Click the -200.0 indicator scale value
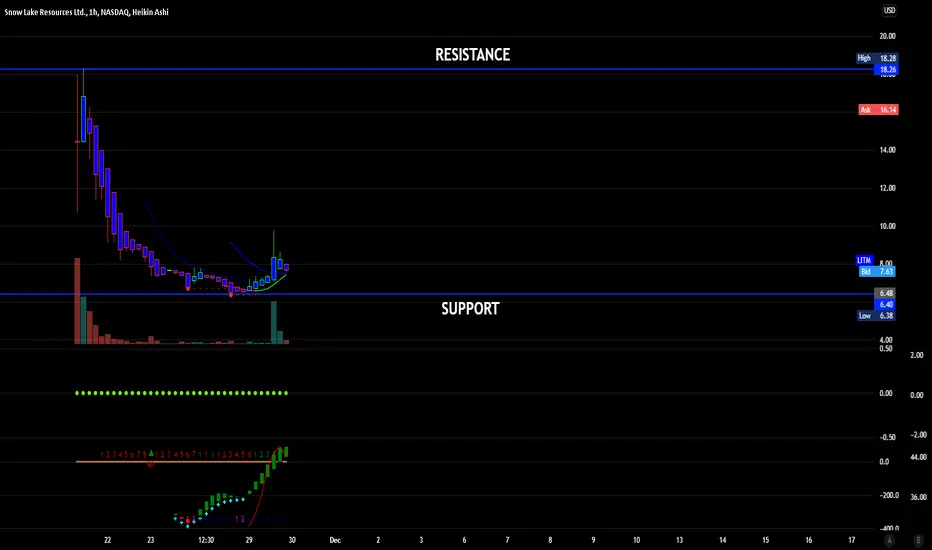The height and width of the screenshot is (550, 932). pos(889,495)
